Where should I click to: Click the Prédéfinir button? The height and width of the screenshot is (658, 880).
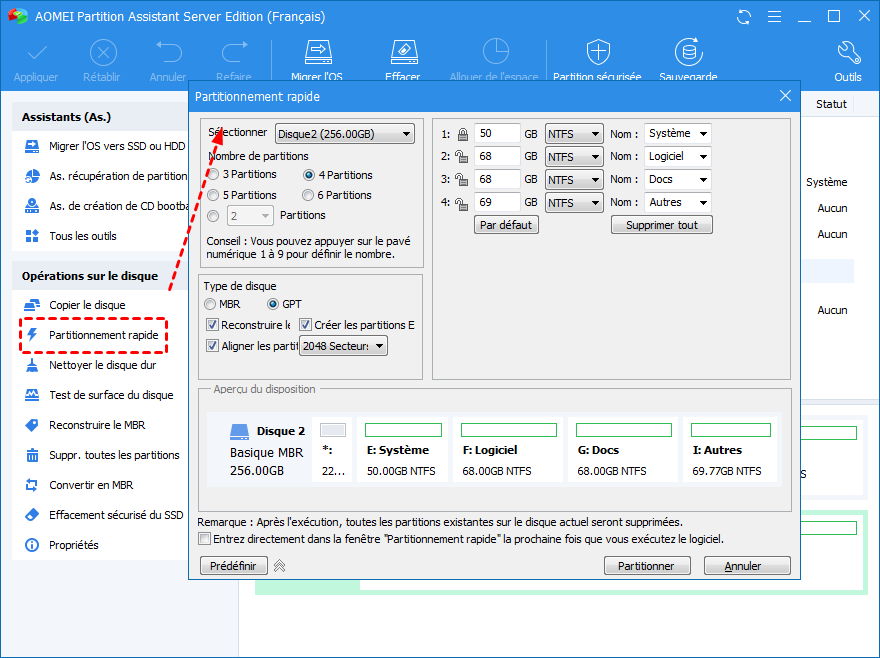pos(233,566)
